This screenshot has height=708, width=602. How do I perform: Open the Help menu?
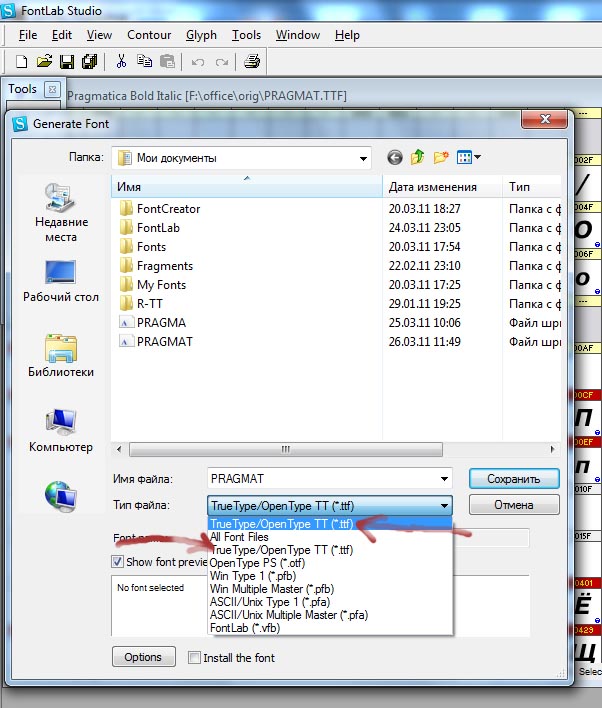[x=347, y=35]
